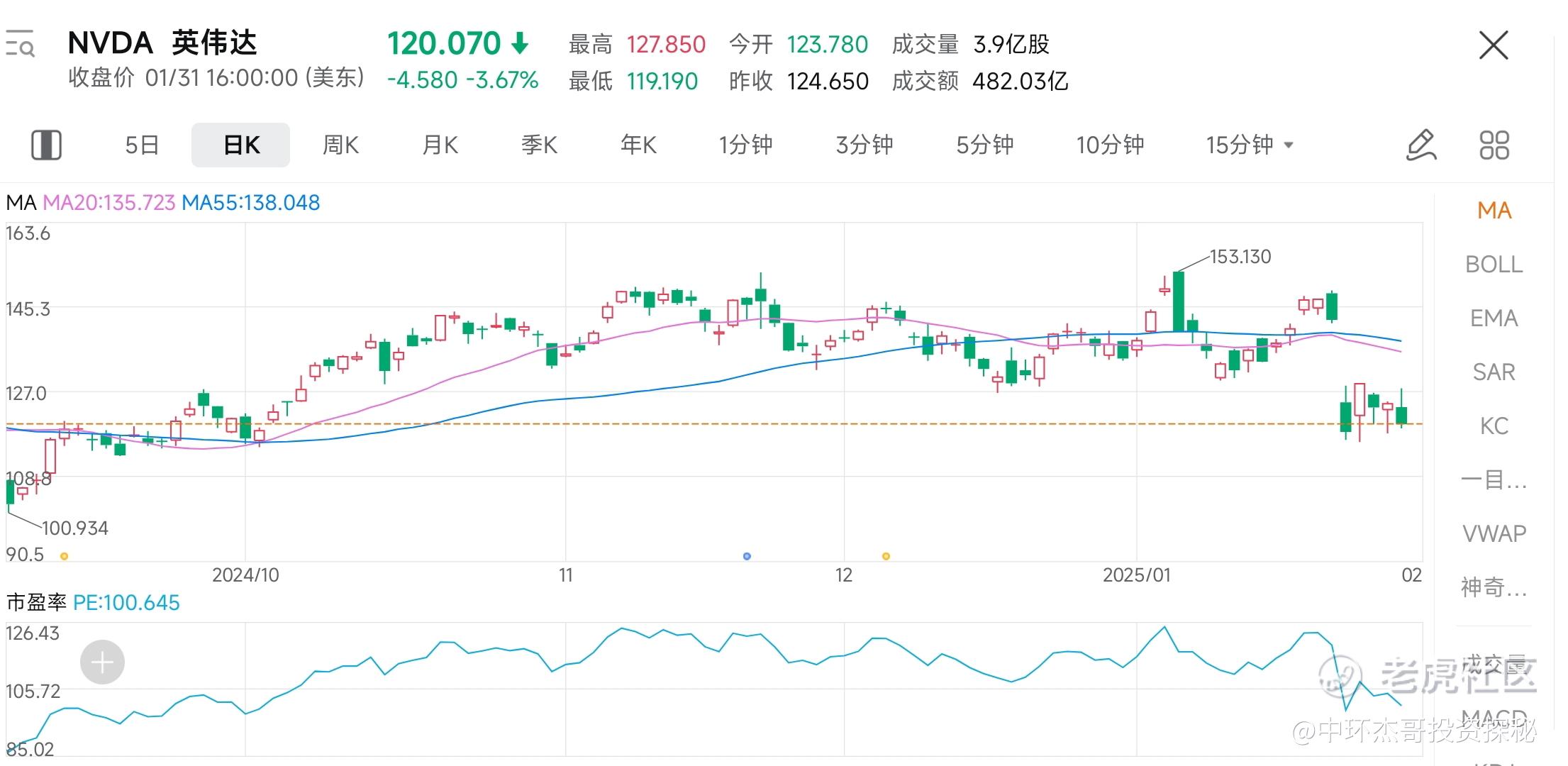Click the tall green candle below 153.130
Image resolution: width=1568 pixels, height=766 pixels.
tap(1178, 301)
